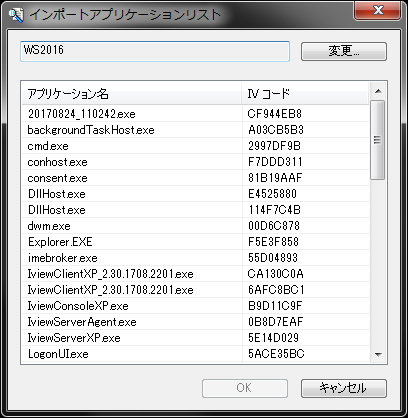Image resolution: width=408 pixels, height=418 pixels.
Task: Select the 20170824_110242.exe row
Action: (195, 114)
